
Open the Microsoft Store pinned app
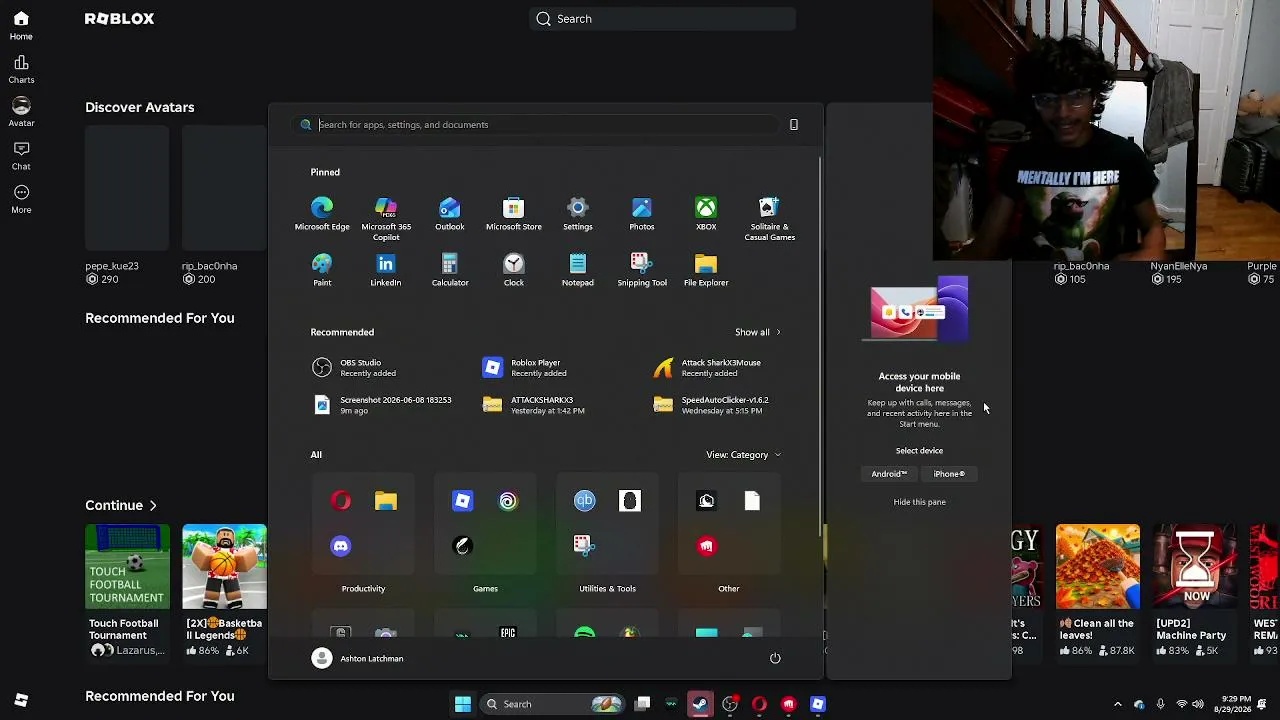coord(514,214)
